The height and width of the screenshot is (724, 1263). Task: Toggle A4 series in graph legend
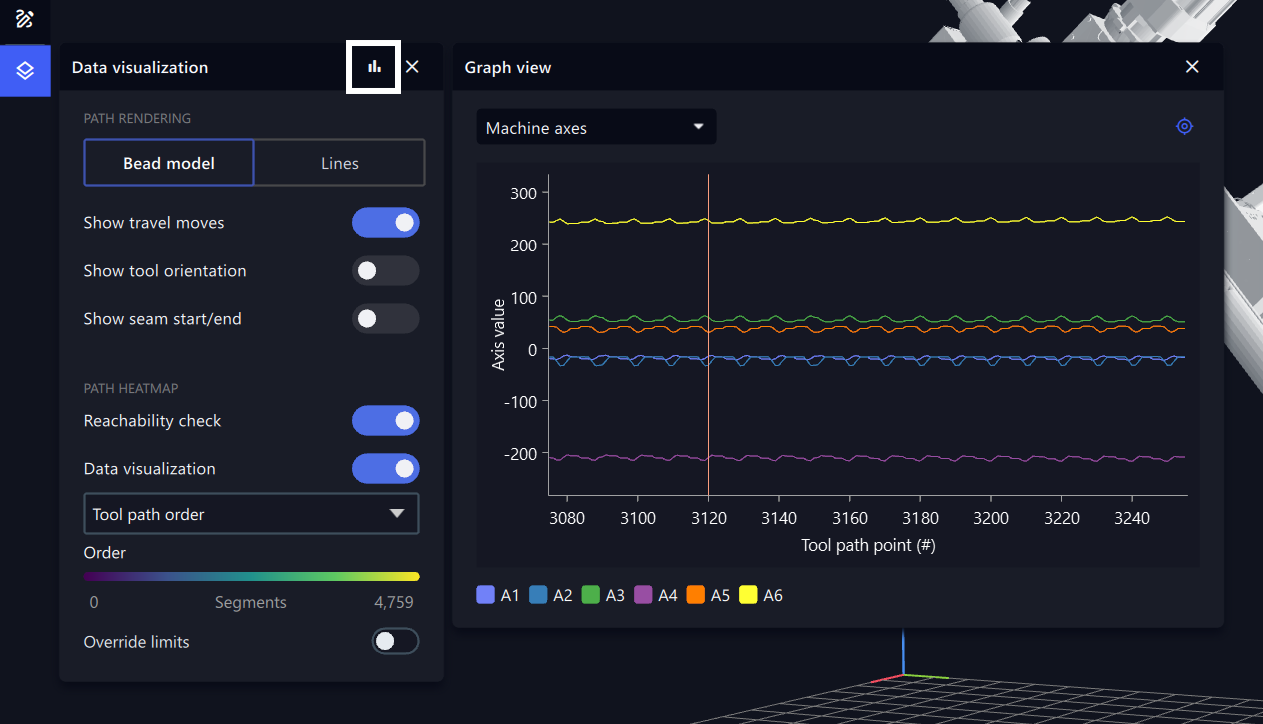pos(656,595)
